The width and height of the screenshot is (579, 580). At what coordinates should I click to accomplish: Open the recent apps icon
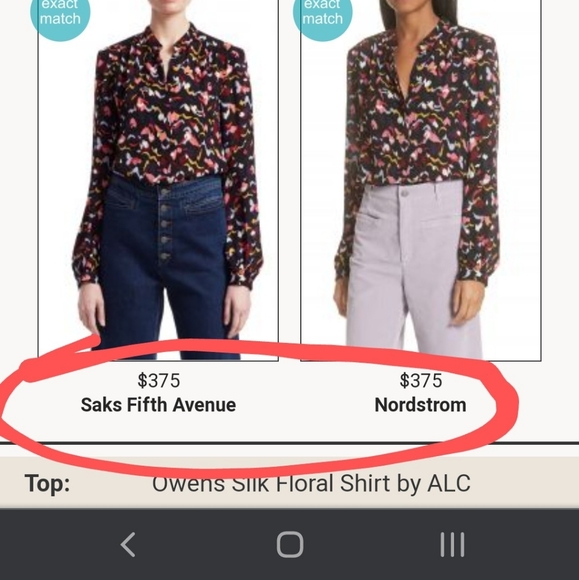[x=452, y=544]
